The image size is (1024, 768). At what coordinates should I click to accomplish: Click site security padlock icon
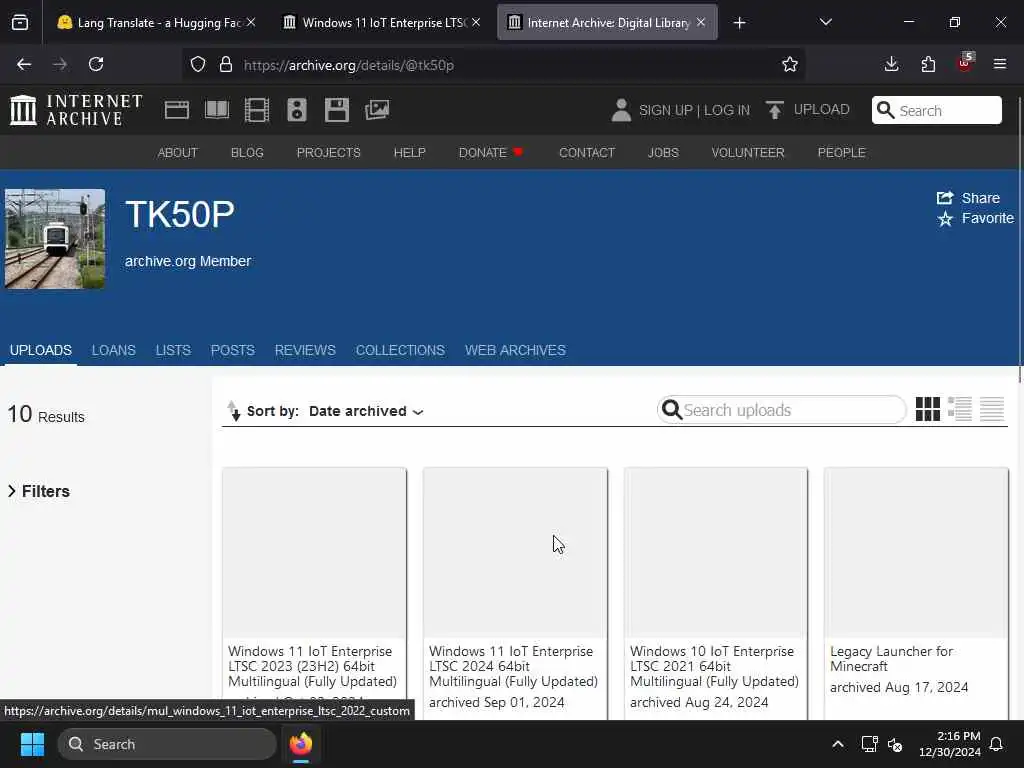pyautogui.click(x=226, y=65)
